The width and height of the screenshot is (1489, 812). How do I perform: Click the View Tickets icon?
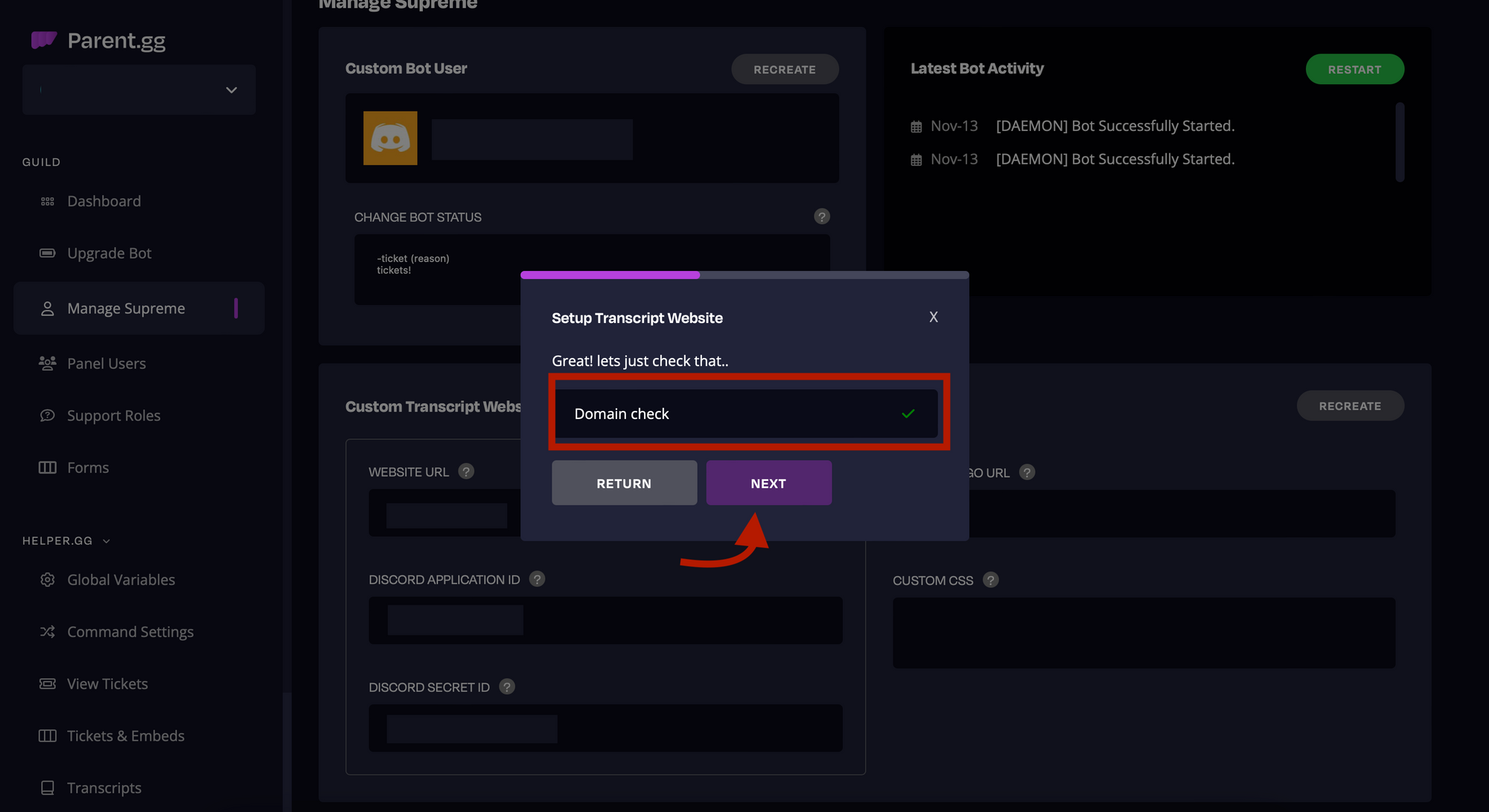tap(48, 684)
